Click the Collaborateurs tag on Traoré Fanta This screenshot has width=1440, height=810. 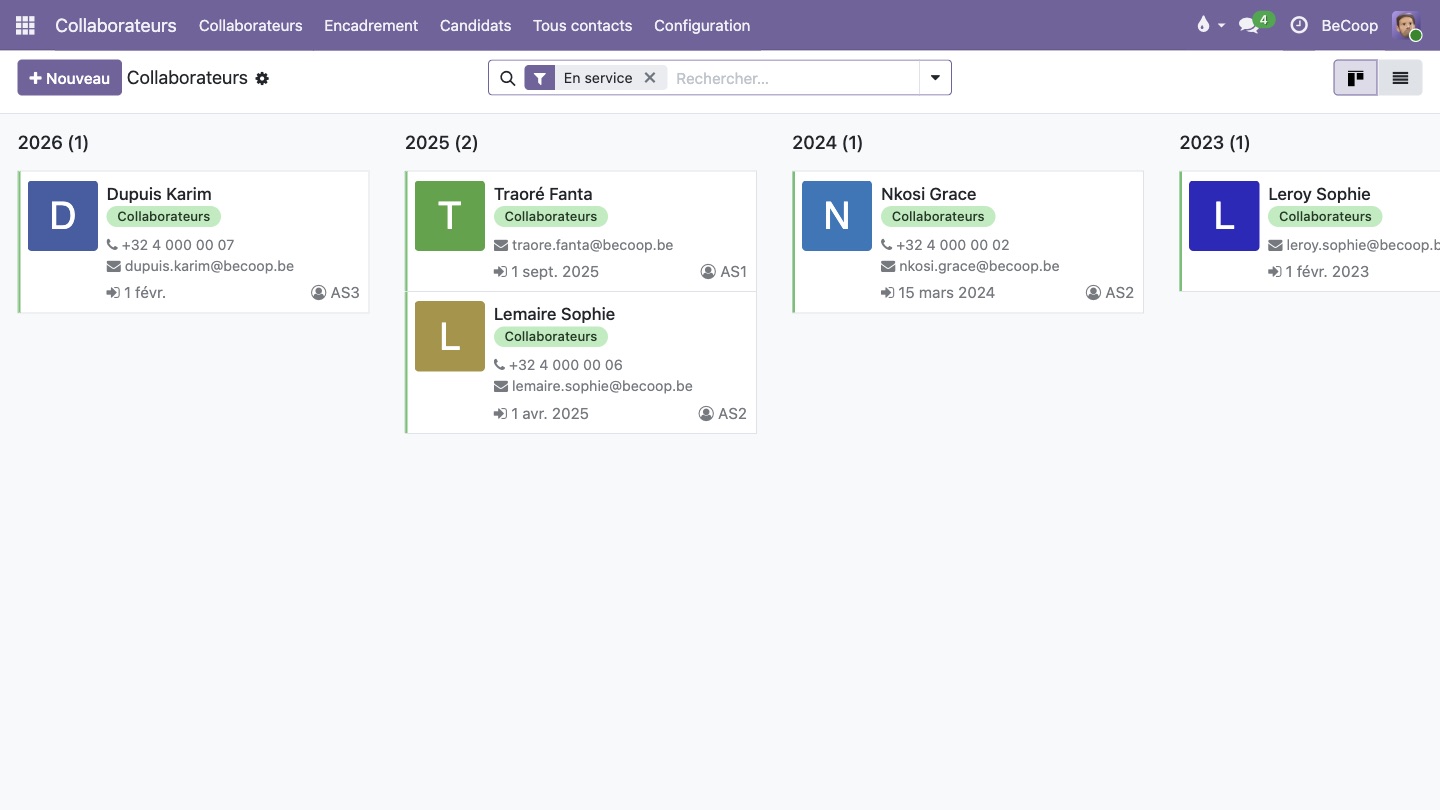[551, 216]
